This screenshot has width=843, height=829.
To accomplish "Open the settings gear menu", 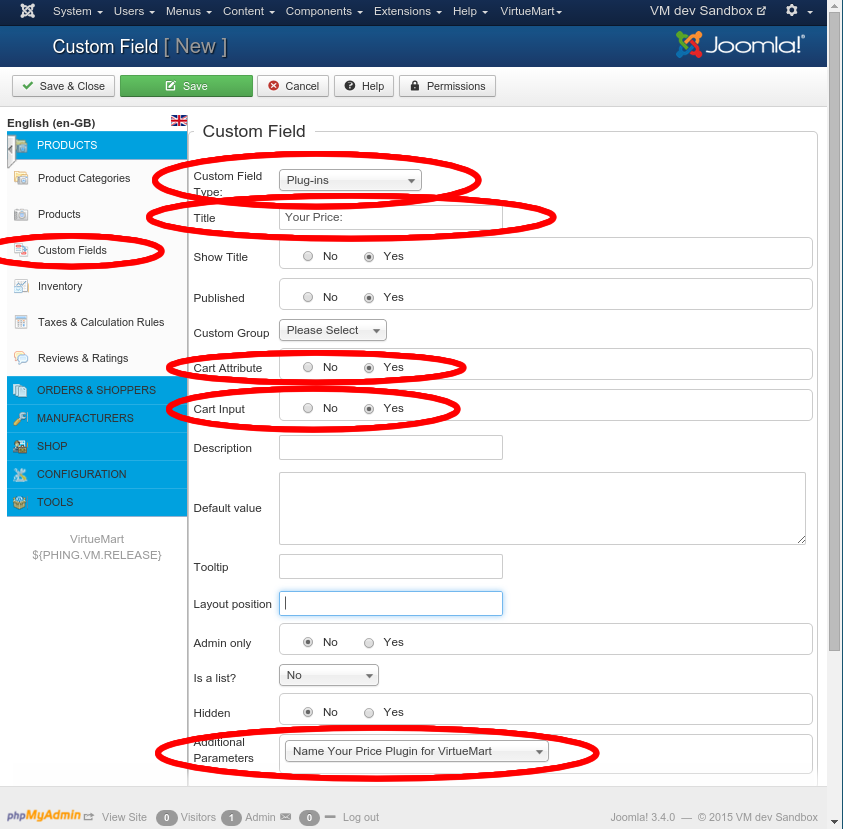I will (x=792, y=11).
